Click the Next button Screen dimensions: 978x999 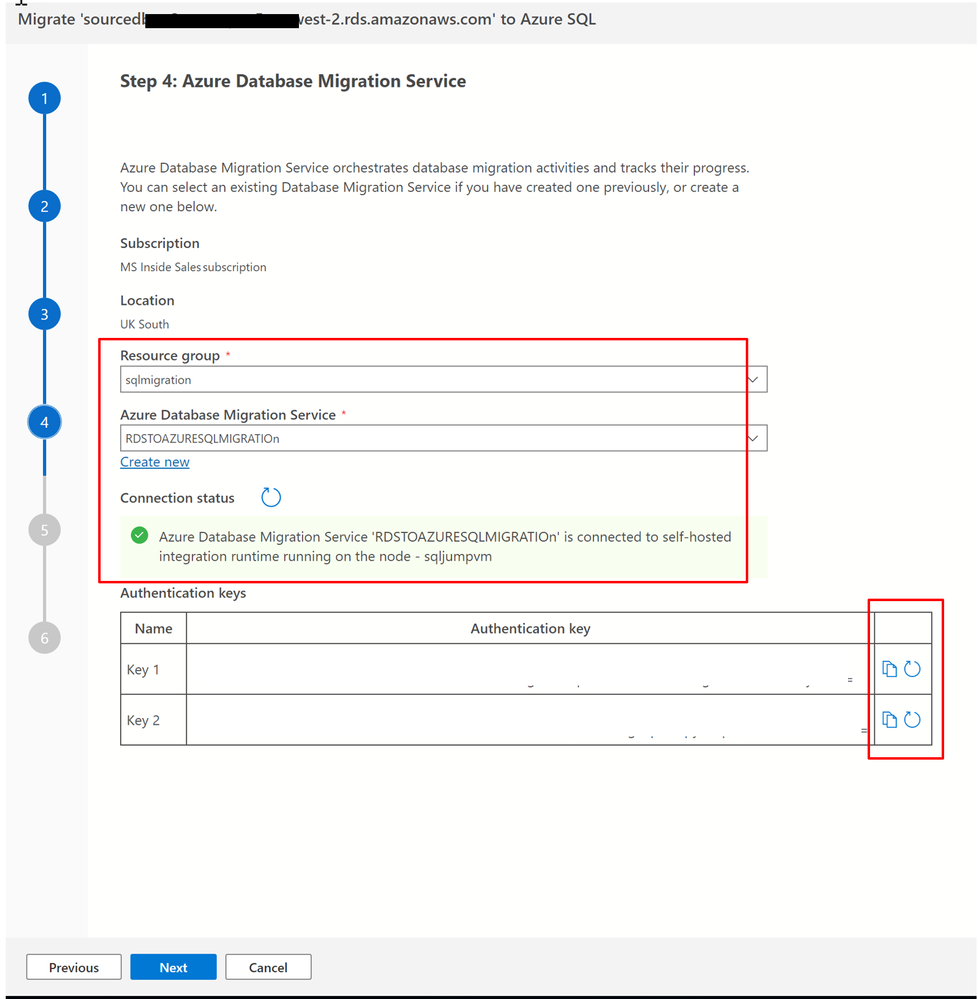pos(173,967)
